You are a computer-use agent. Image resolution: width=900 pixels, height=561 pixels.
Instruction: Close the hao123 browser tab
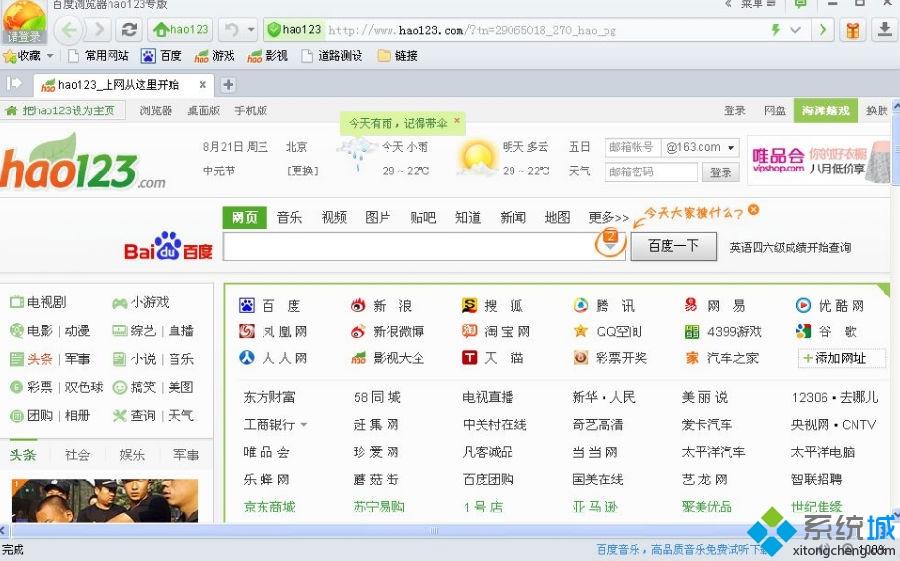[x=203, y=85]
